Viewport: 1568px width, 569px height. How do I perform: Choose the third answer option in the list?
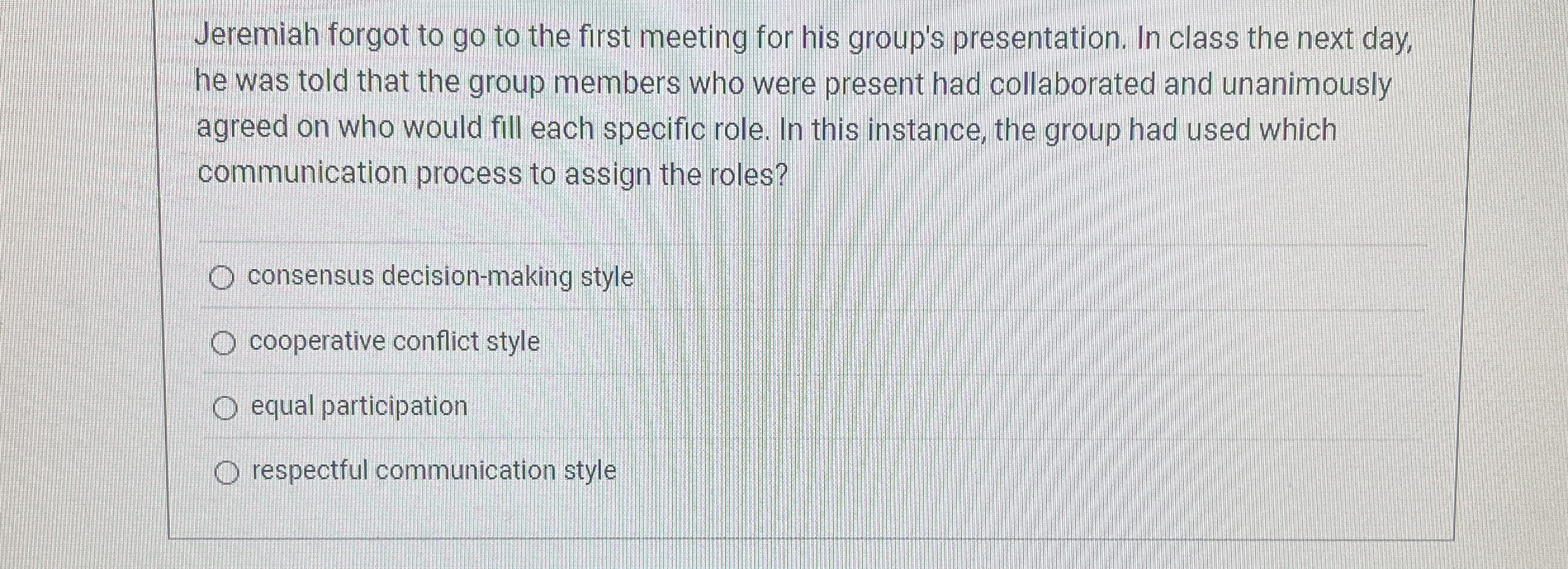358,407
